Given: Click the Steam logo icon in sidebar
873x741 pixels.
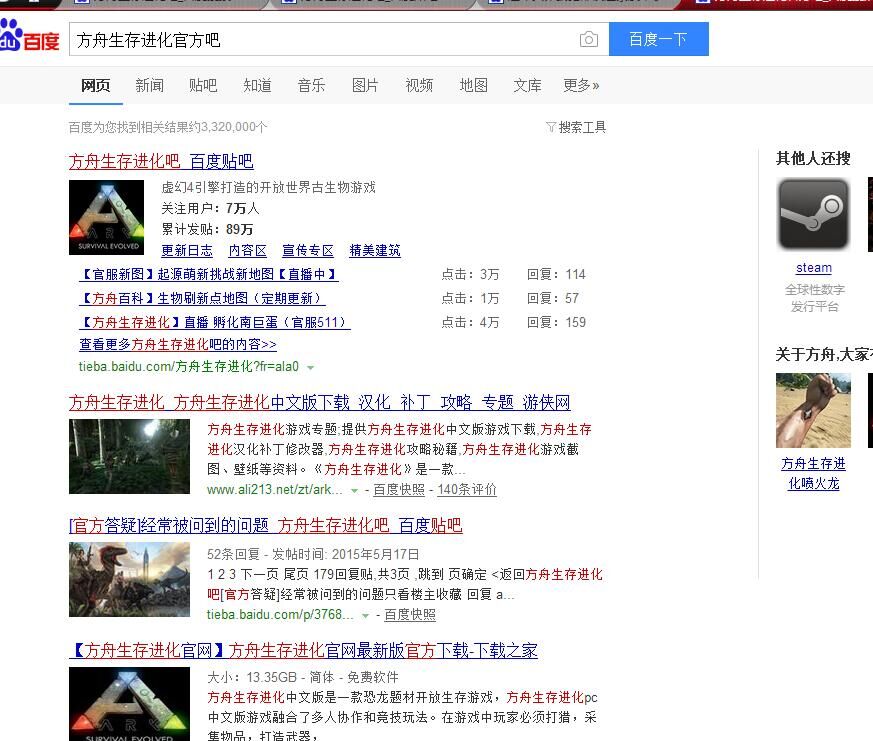Looking at the screenshot, I should click(813, 214).
